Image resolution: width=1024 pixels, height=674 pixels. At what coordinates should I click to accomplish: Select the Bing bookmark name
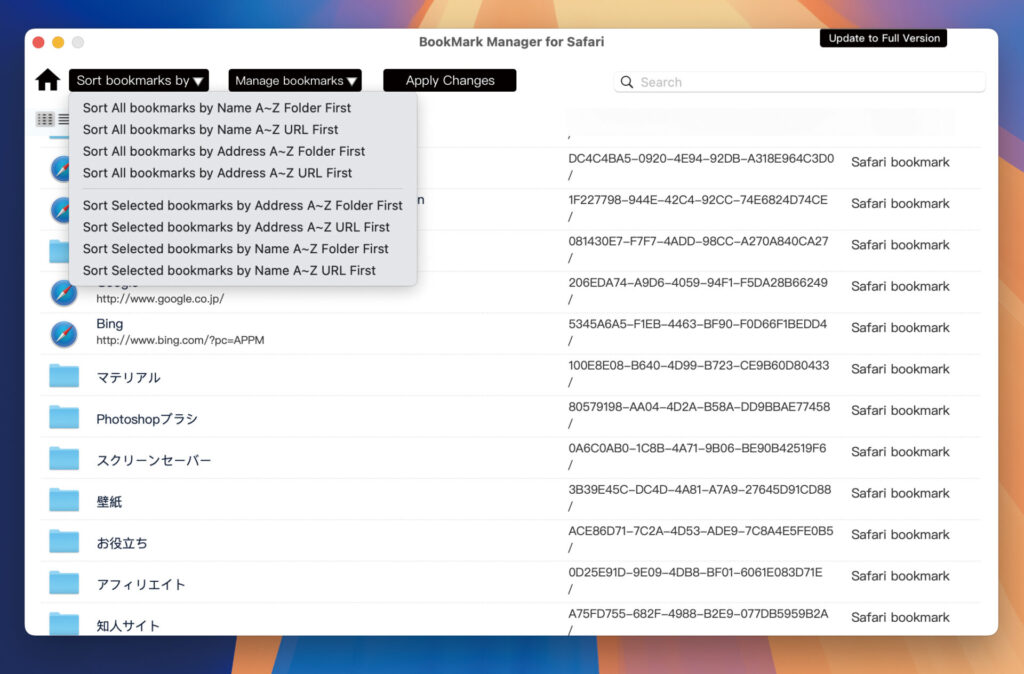[110, 323]
